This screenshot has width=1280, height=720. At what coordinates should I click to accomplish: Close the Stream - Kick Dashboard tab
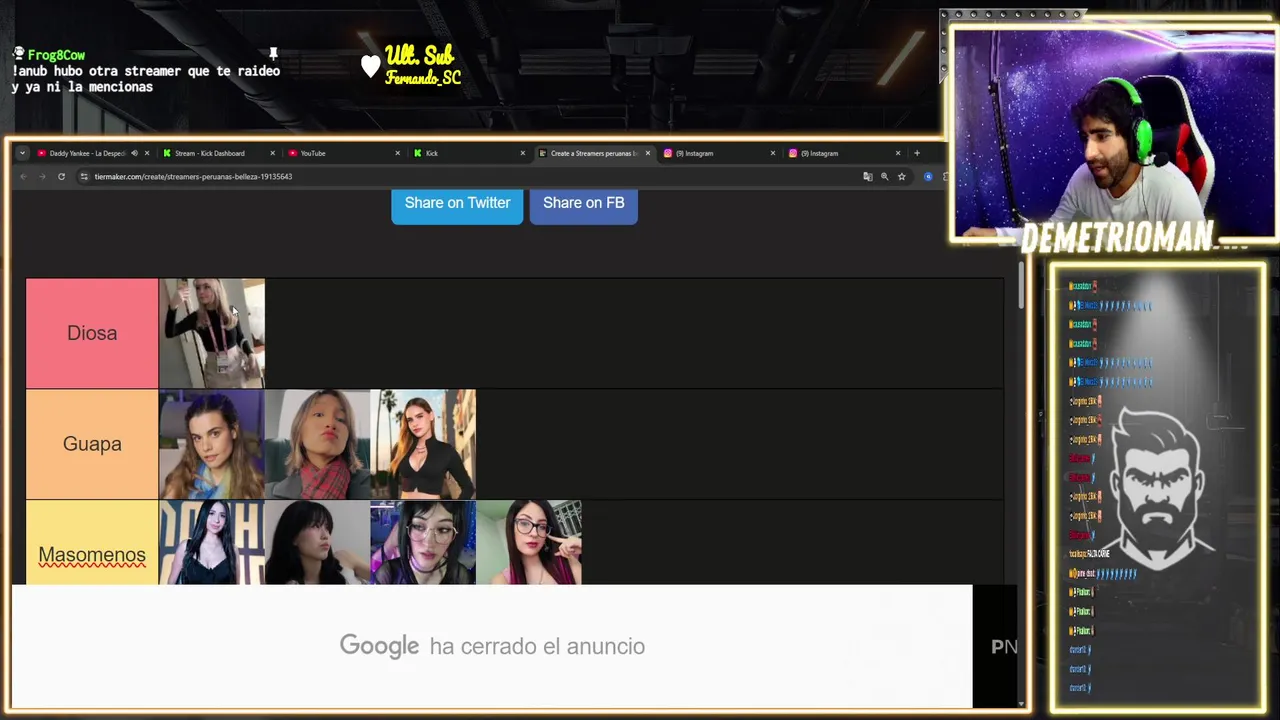(272, 153)
